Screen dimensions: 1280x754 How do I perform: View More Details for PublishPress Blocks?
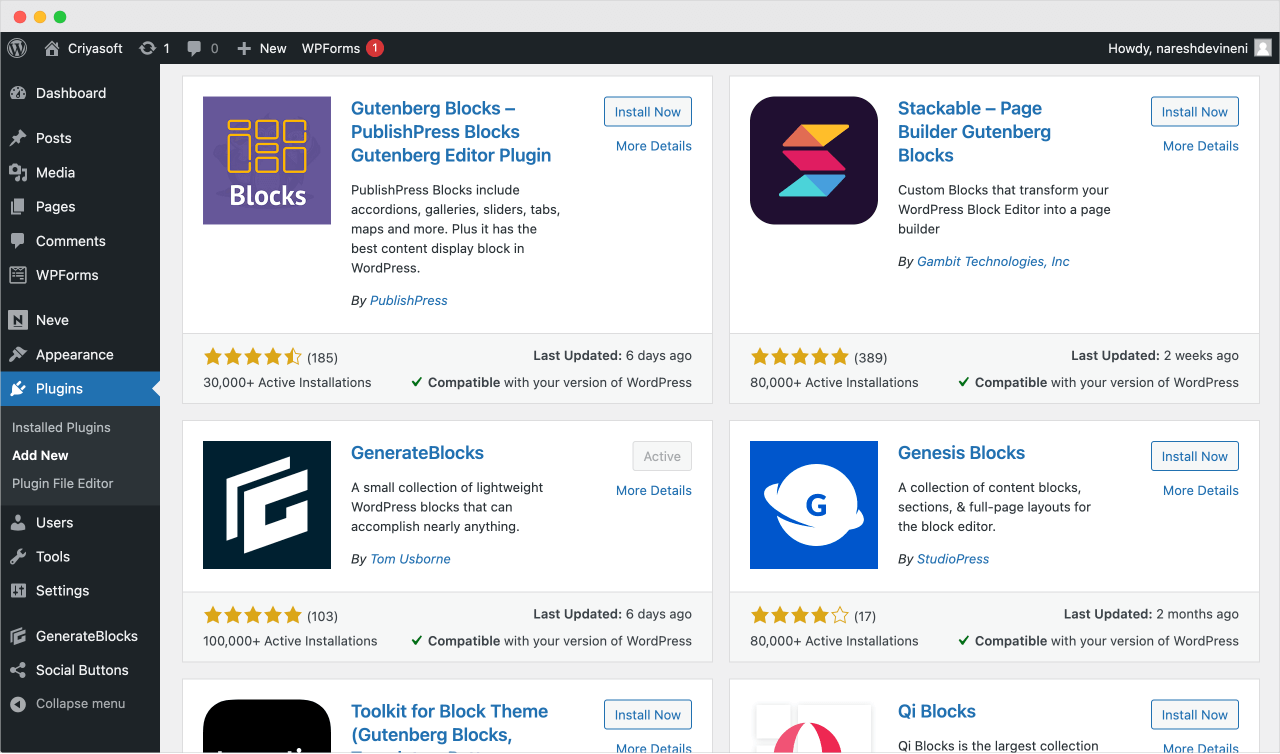(654, 146)
